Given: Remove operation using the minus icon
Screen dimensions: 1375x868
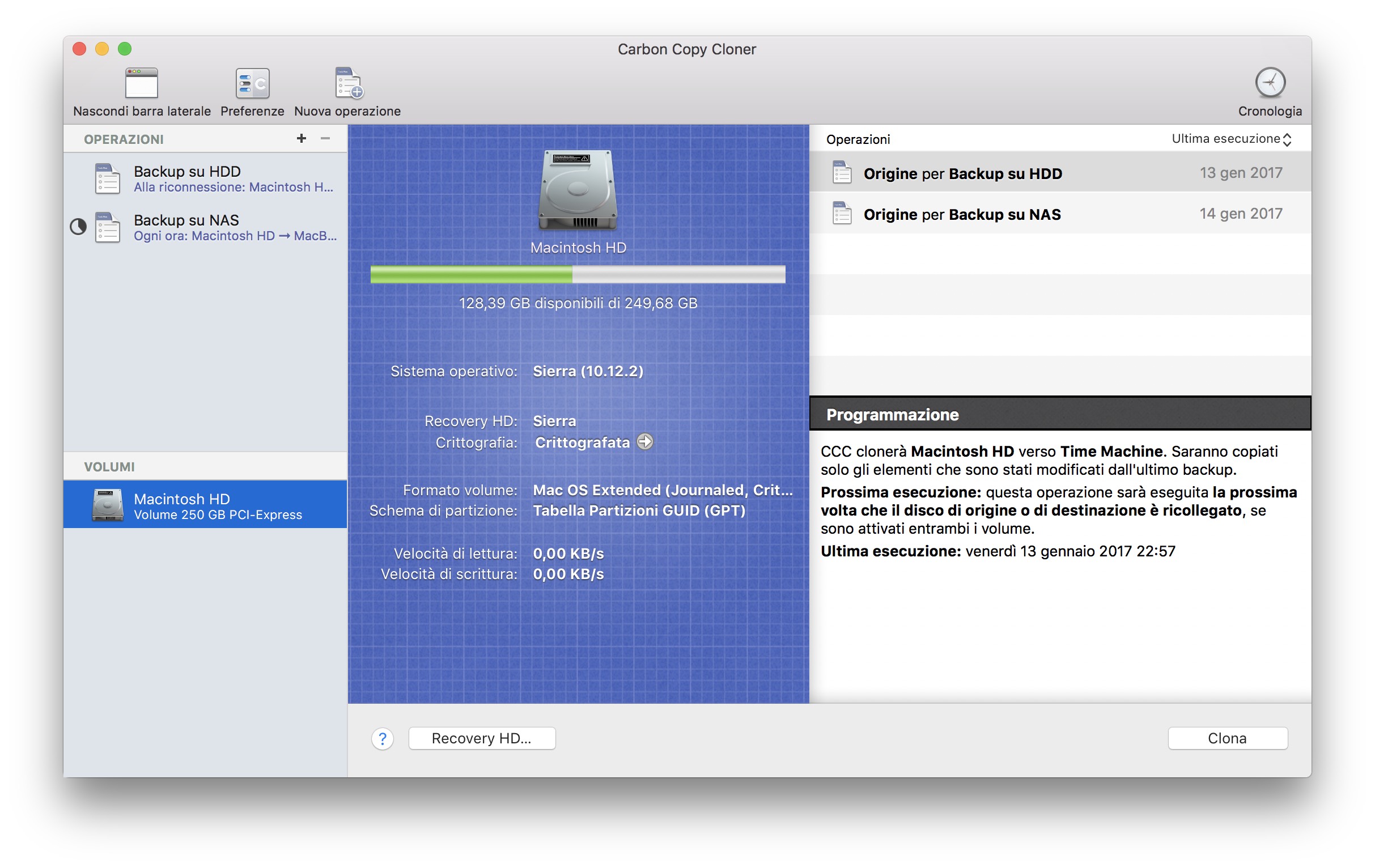Looking at the screenshot, I should [x=325, y=138].
